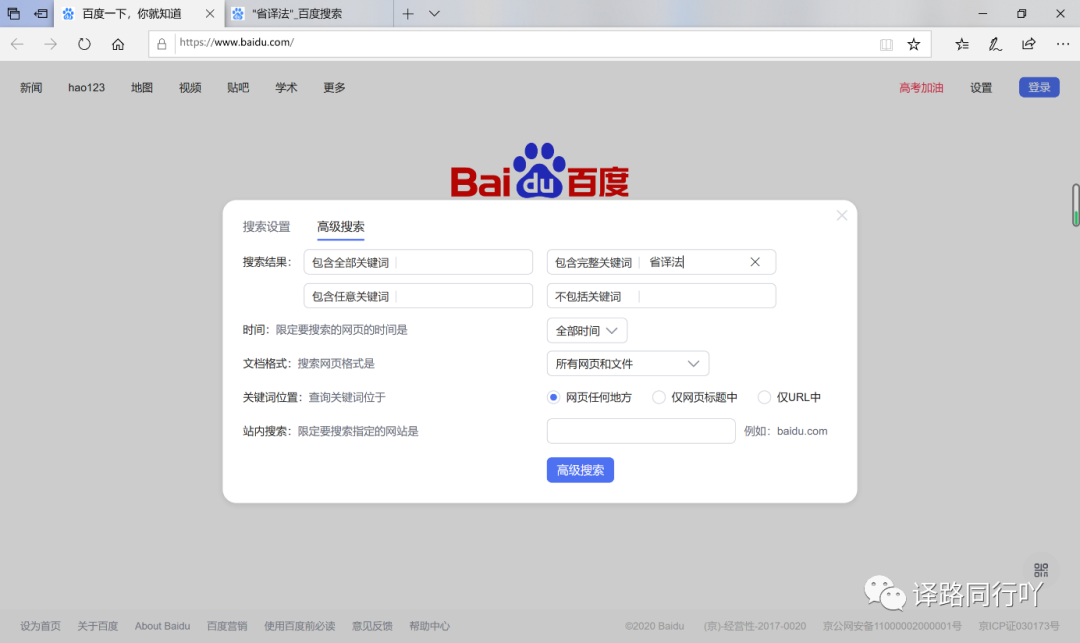Open the 使用百度前必读 footer link
The width and height of the screenshot is (1080, 643).
pos(300,626)
